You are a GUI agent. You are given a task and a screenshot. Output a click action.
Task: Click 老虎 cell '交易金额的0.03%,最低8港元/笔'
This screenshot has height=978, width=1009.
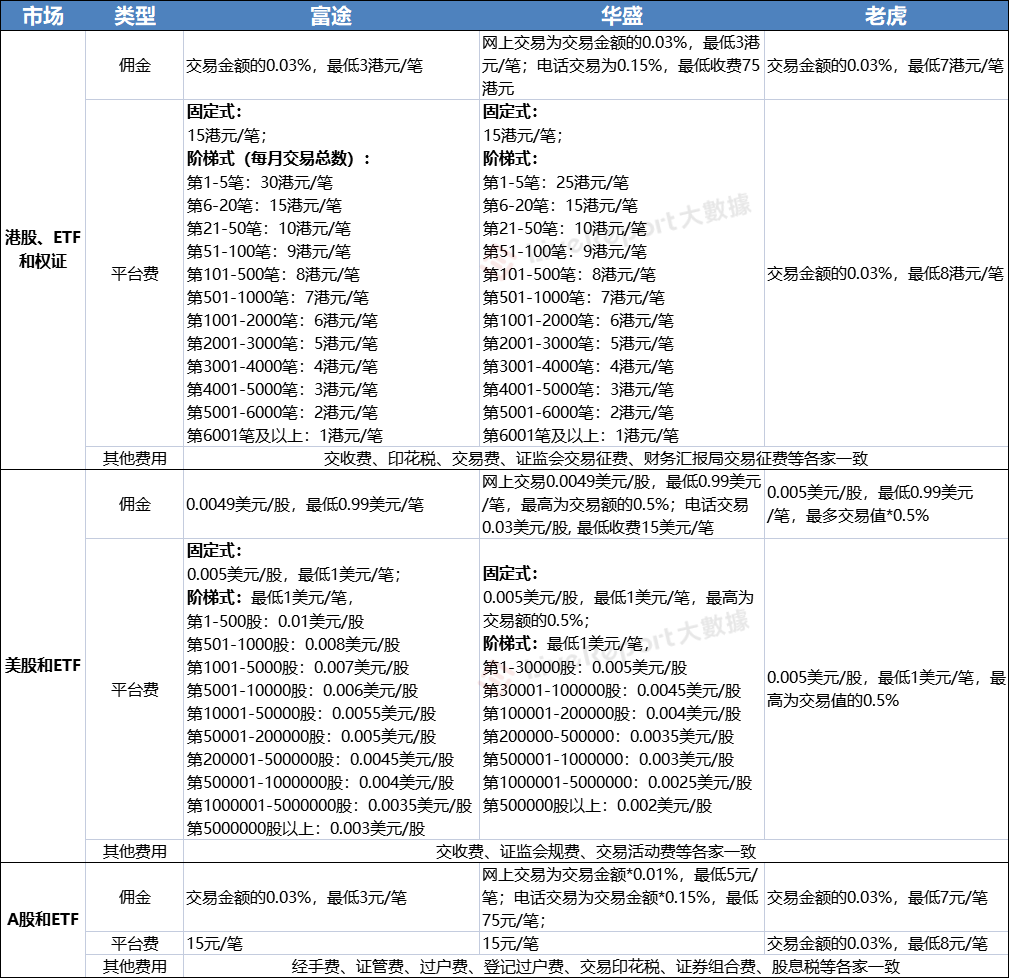pyautogui.click(x=885, y=274)
